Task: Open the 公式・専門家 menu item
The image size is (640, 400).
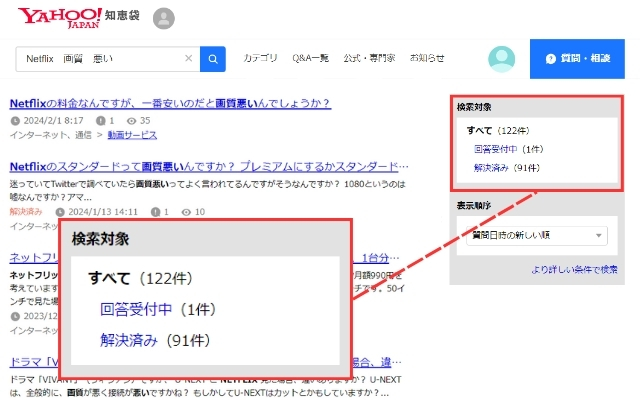Action: point(369,58)
